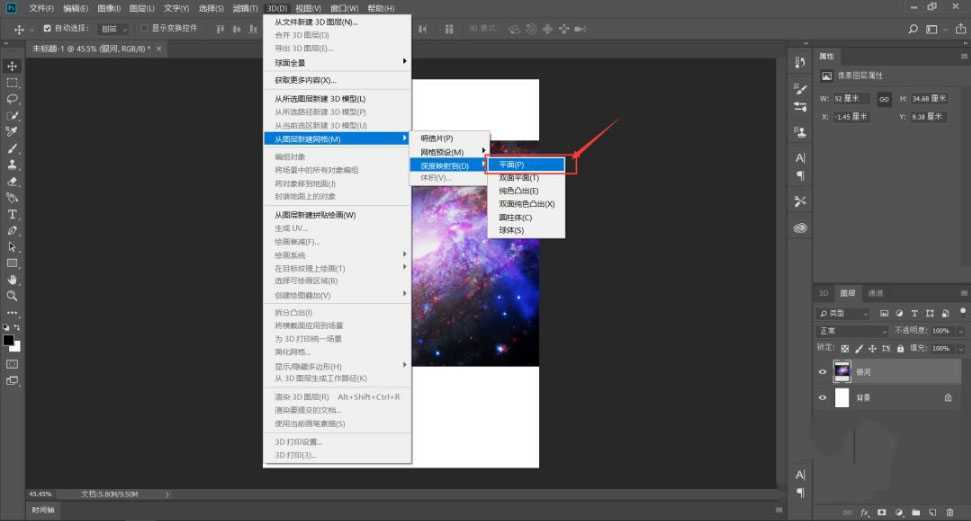The image size is (971, 521).
Task: Hide the 背景 layer with its eye icon
Action: (823, 397)
